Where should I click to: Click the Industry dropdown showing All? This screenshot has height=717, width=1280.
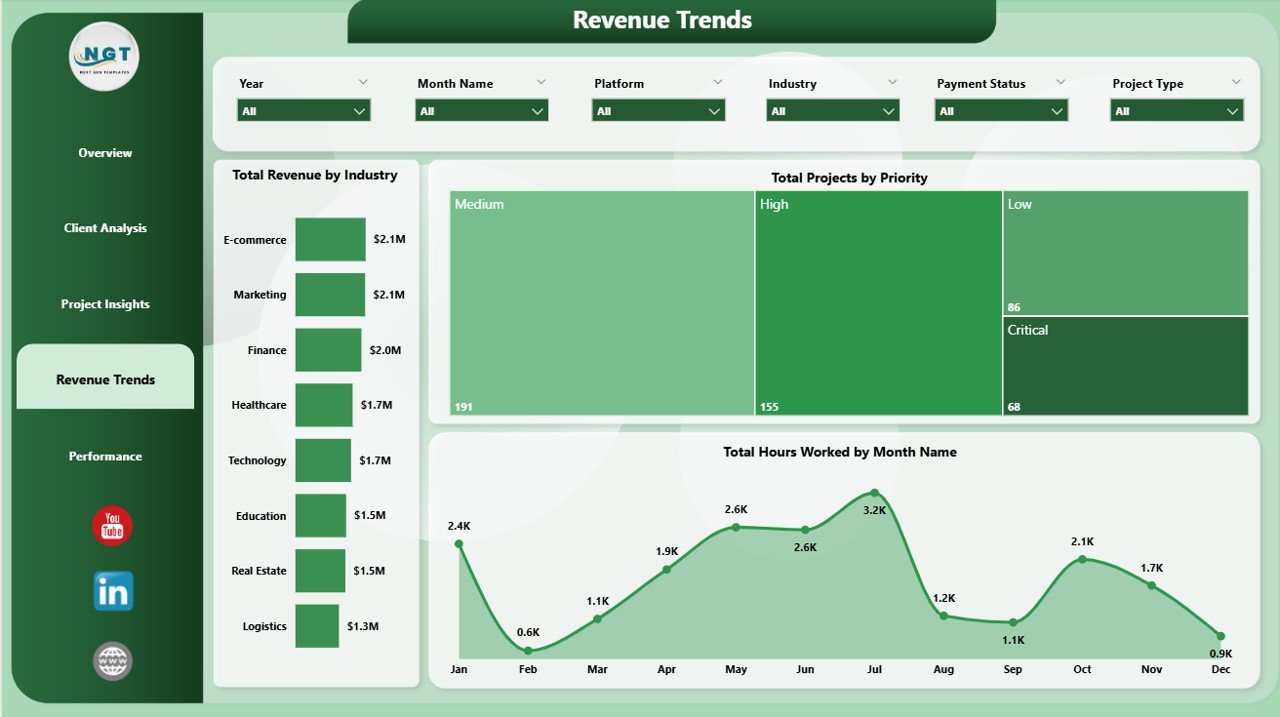[x=832, y=110]
